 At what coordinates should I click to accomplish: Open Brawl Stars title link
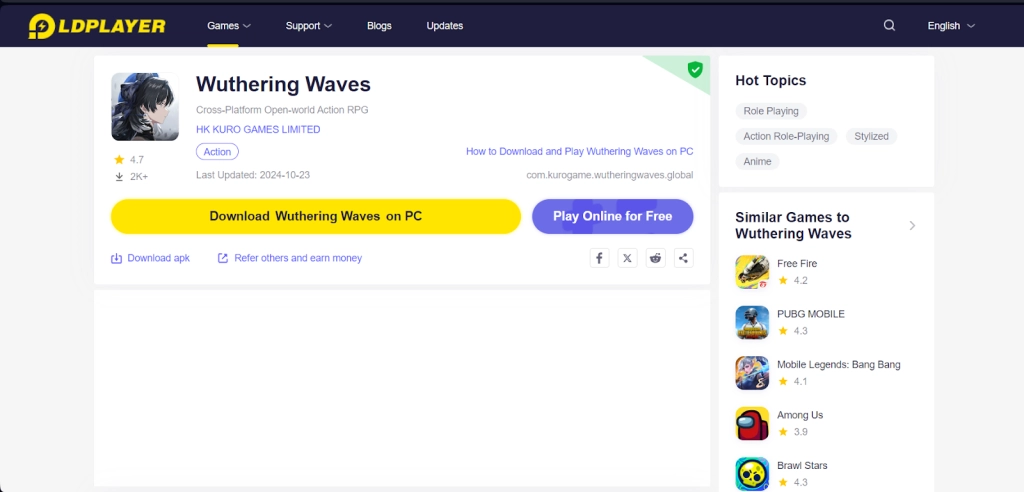802,465
